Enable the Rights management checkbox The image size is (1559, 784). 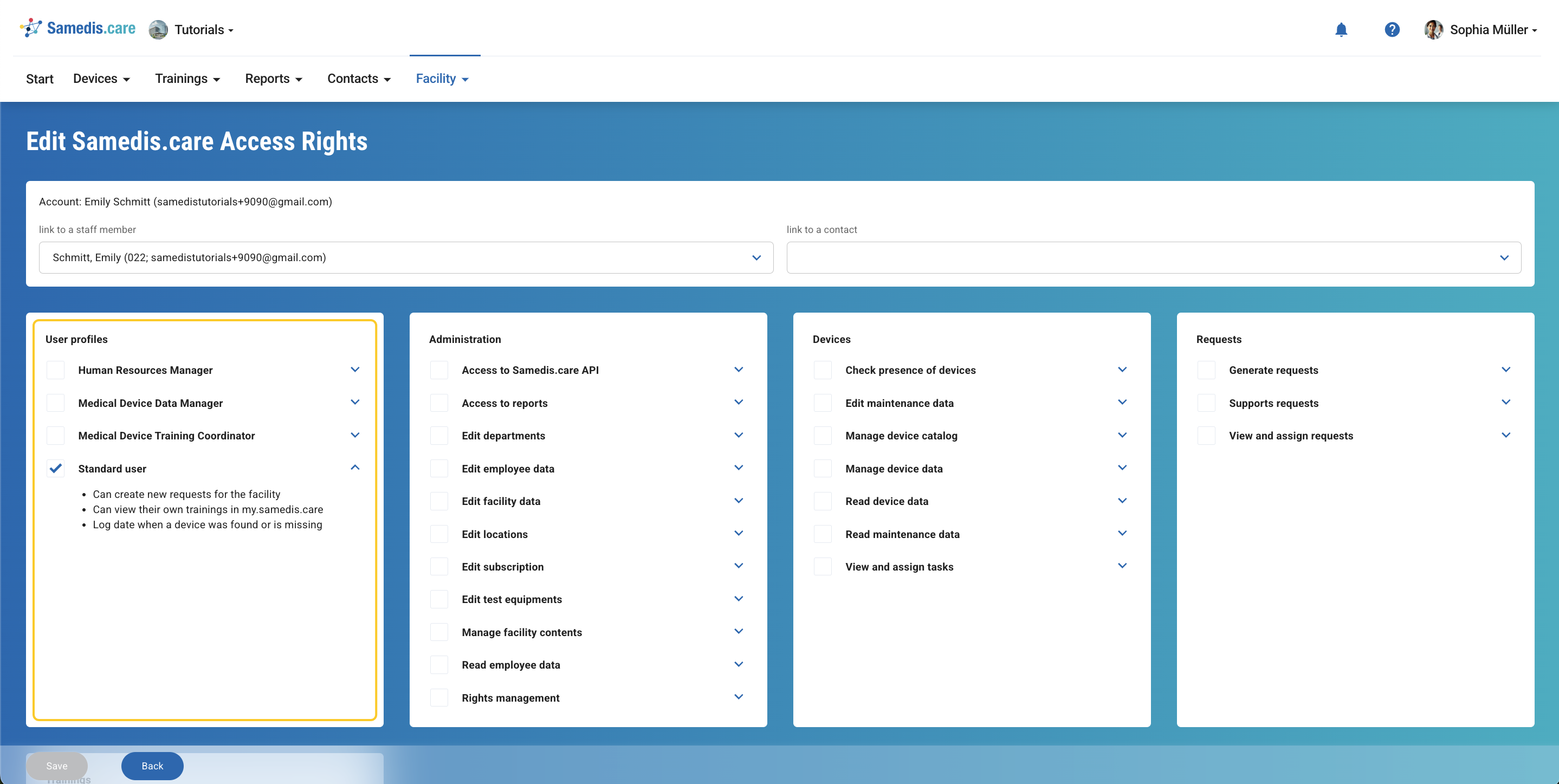[x=439, y=698]
